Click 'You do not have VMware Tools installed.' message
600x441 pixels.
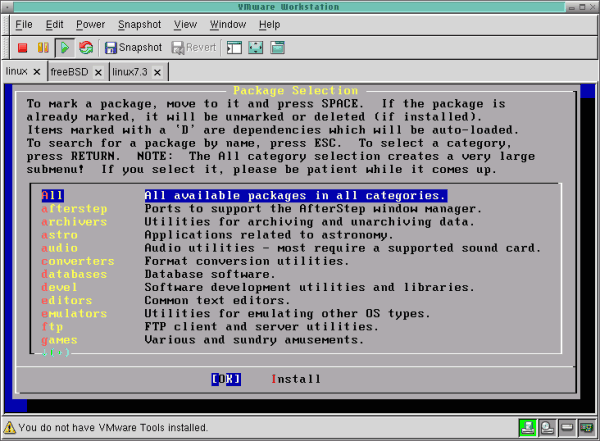[x=113, y=427]
